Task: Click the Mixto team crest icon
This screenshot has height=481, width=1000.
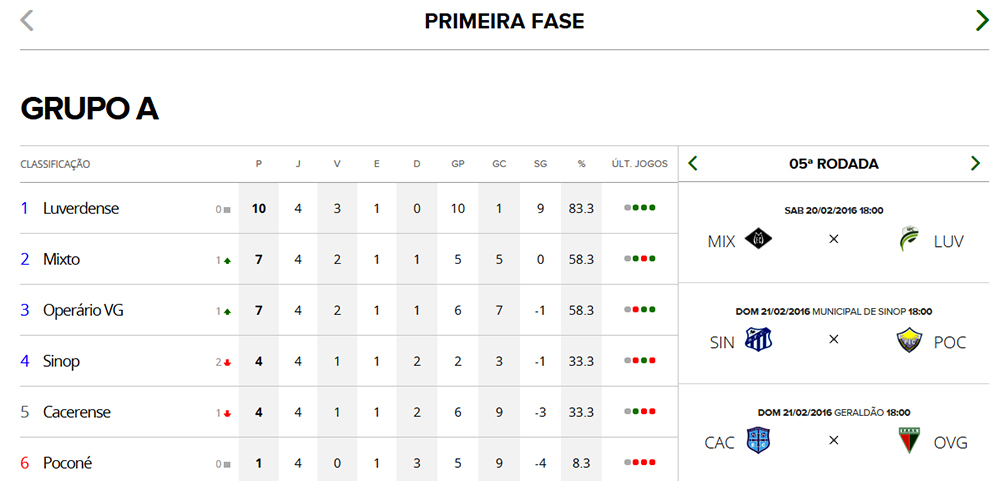Action: coord(759,240)
